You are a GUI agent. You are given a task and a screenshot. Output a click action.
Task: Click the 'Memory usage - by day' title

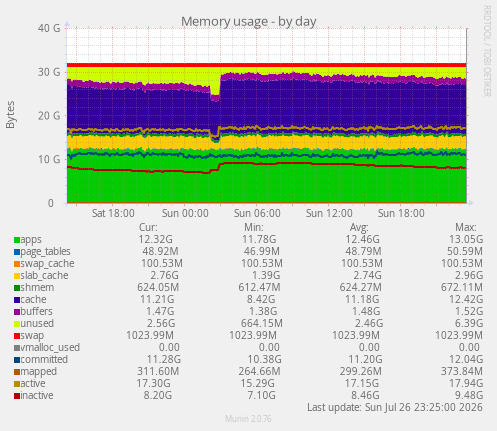(249, 22)
